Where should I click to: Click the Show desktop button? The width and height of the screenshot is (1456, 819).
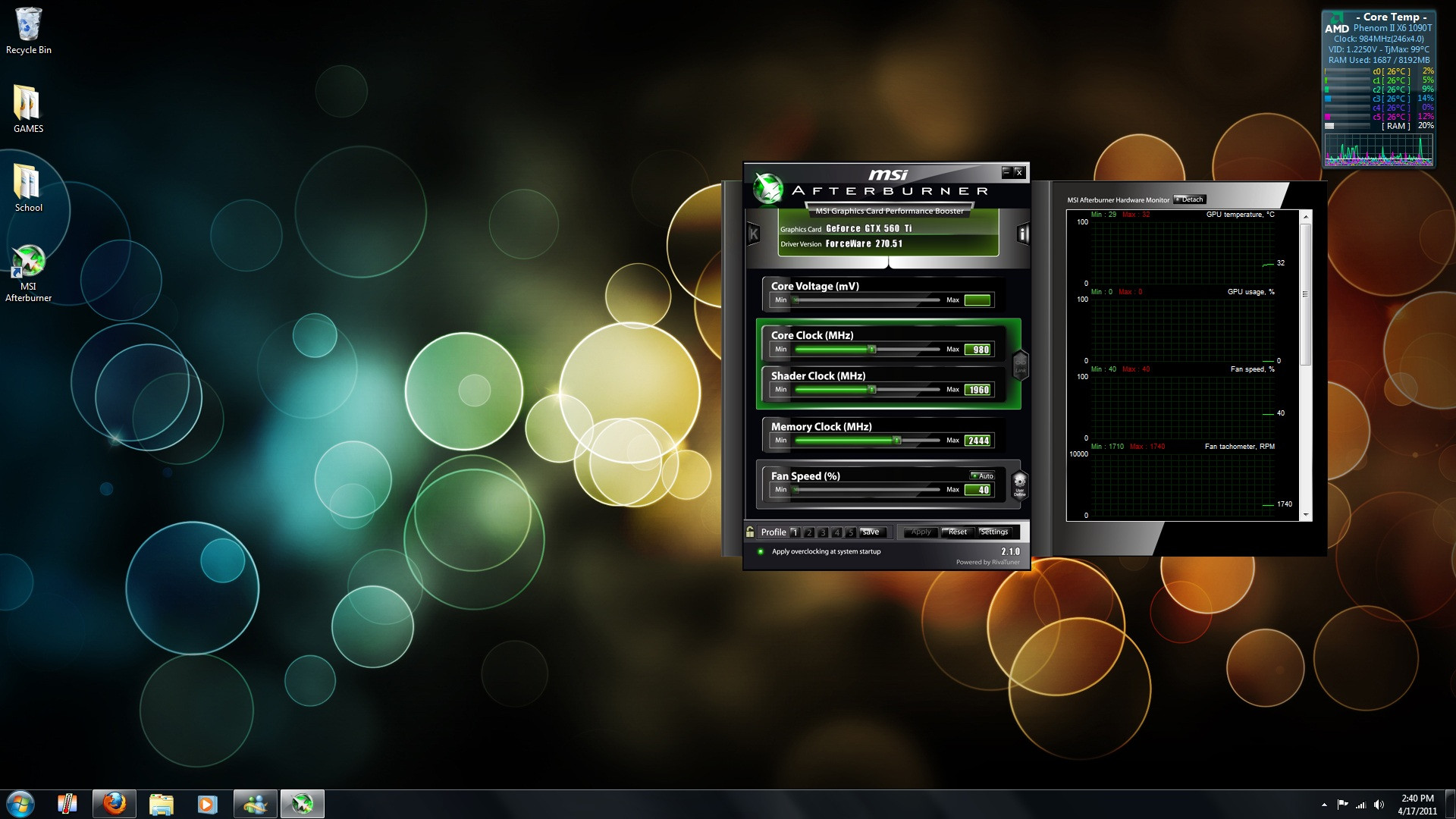coord(1450,805)
